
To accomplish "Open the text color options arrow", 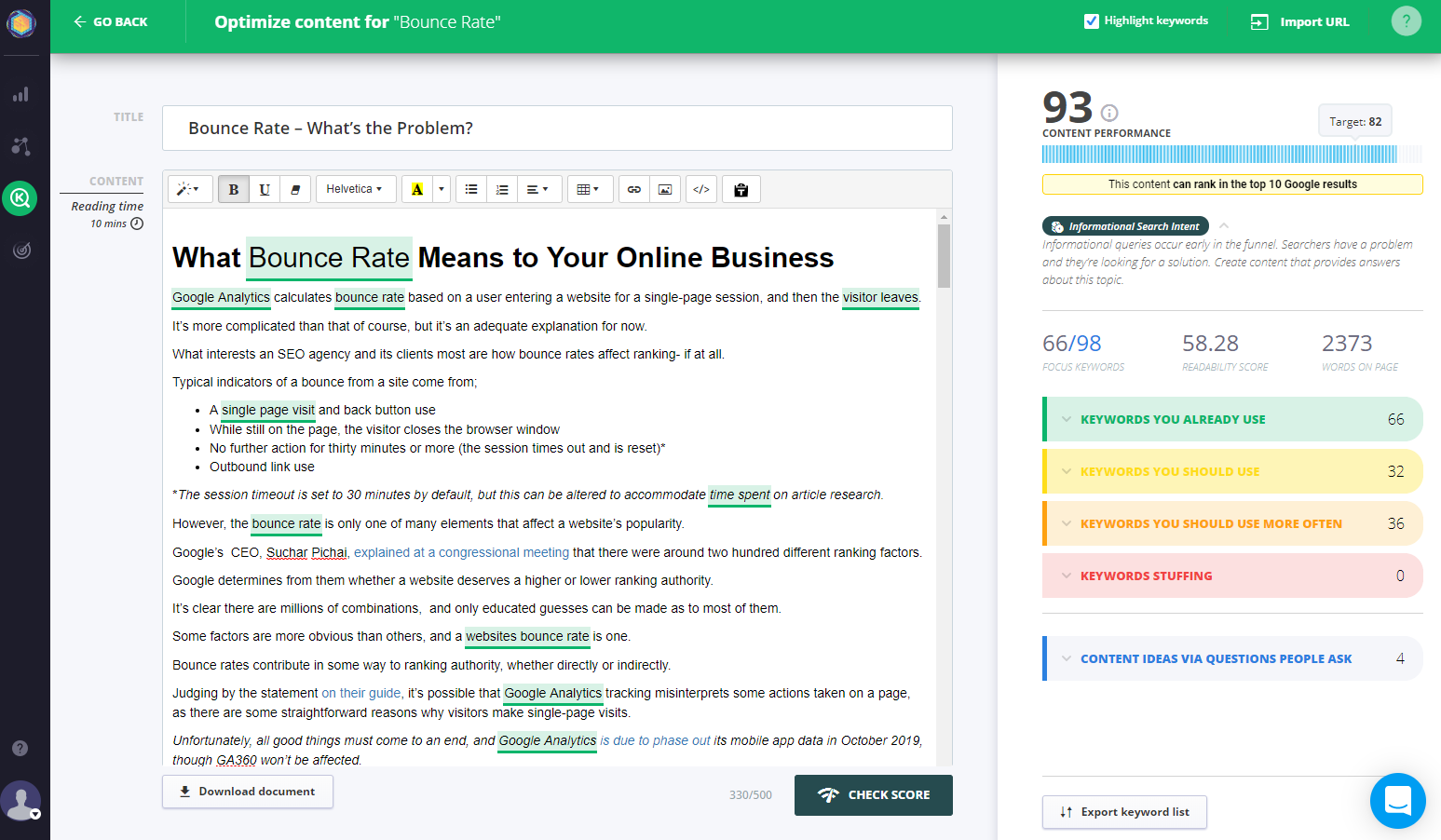I will pyautogui.click(x=442, y=189).
